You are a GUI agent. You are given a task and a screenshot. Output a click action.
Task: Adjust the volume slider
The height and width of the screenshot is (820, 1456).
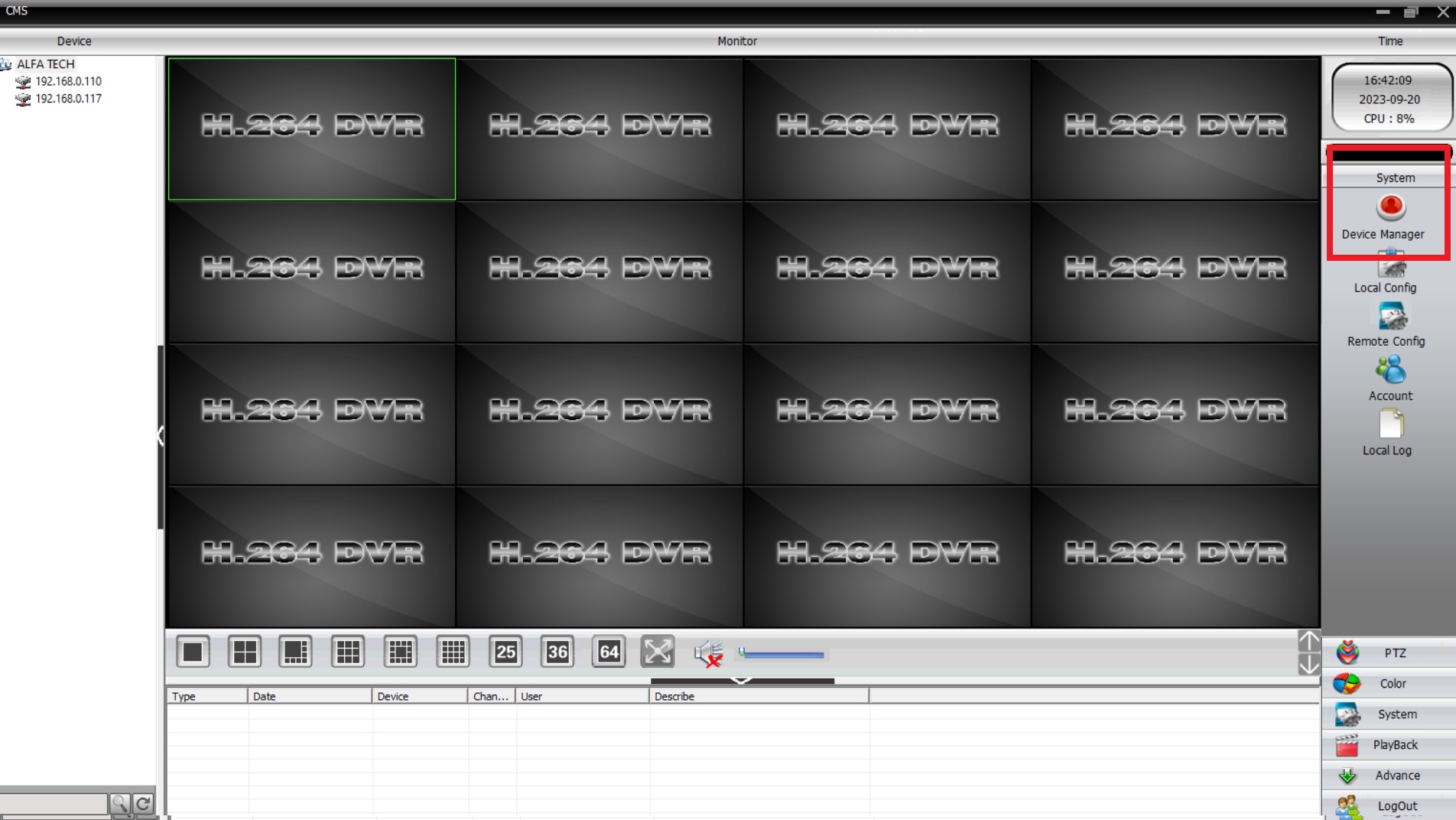click(x=781, y=655)
